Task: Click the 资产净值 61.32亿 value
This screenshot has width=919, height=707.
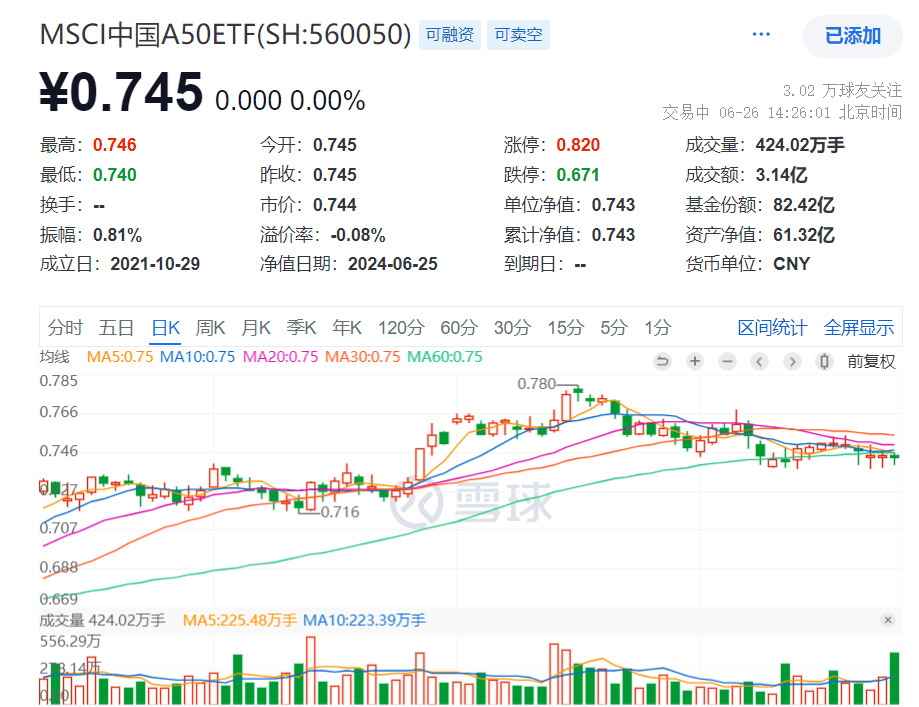Action: 804,235
